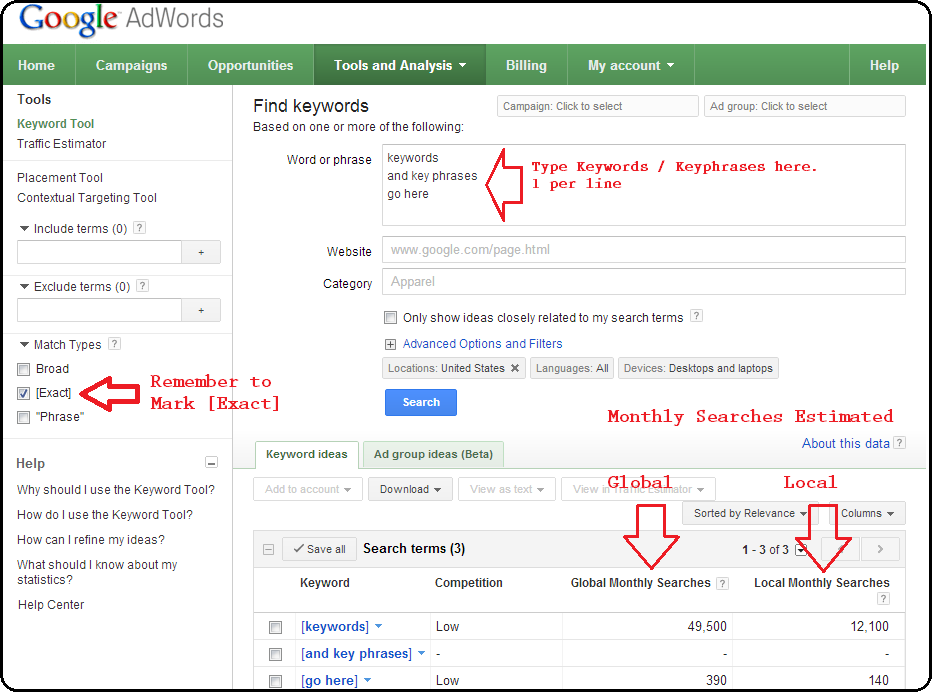Open the Add to account dropdown
Viewport: 932px width, 692px height.
point(308,489)
